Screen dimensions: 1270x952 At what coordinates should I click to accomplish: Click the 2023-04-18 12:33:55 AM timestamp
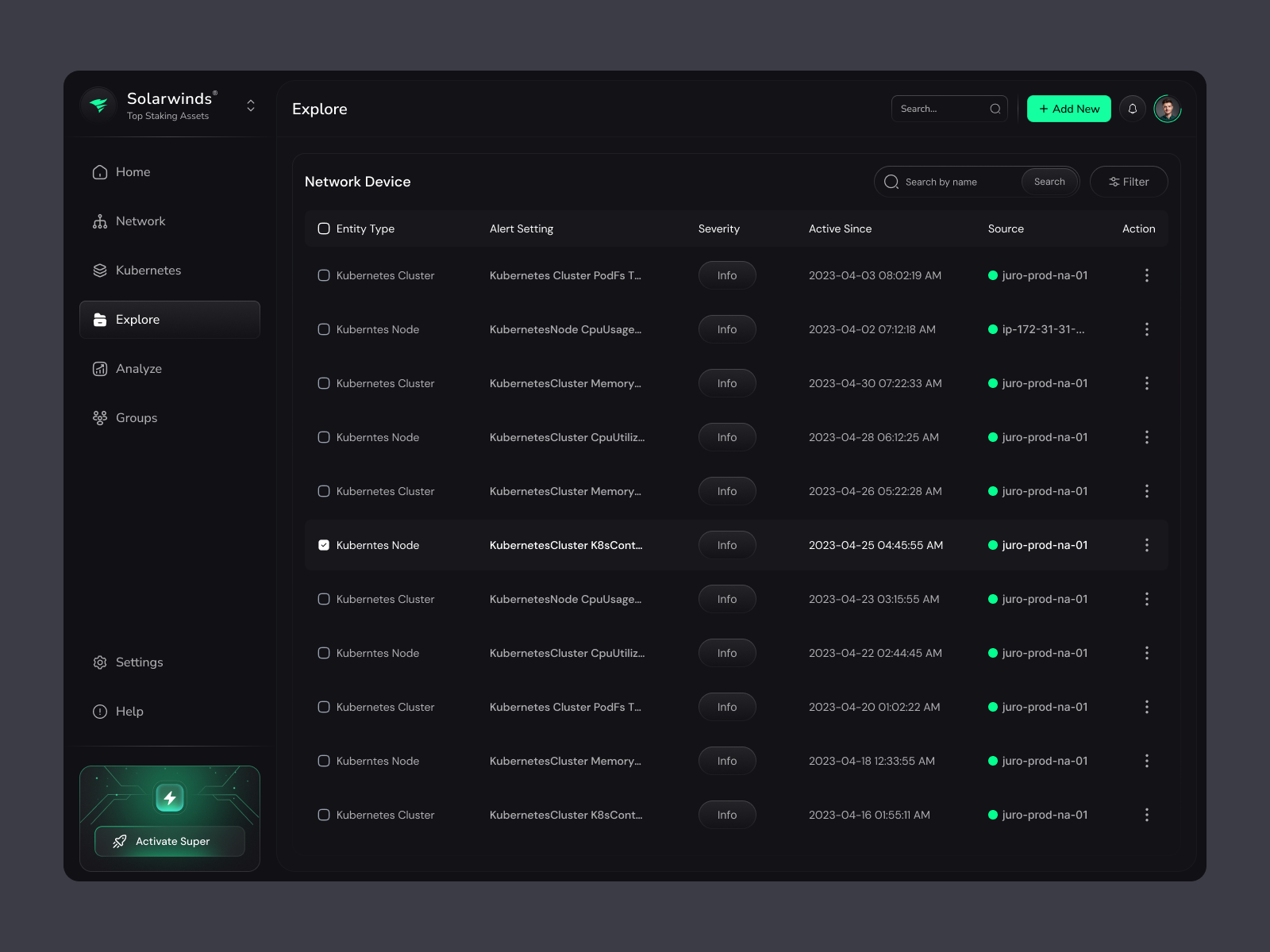point(872,761)
